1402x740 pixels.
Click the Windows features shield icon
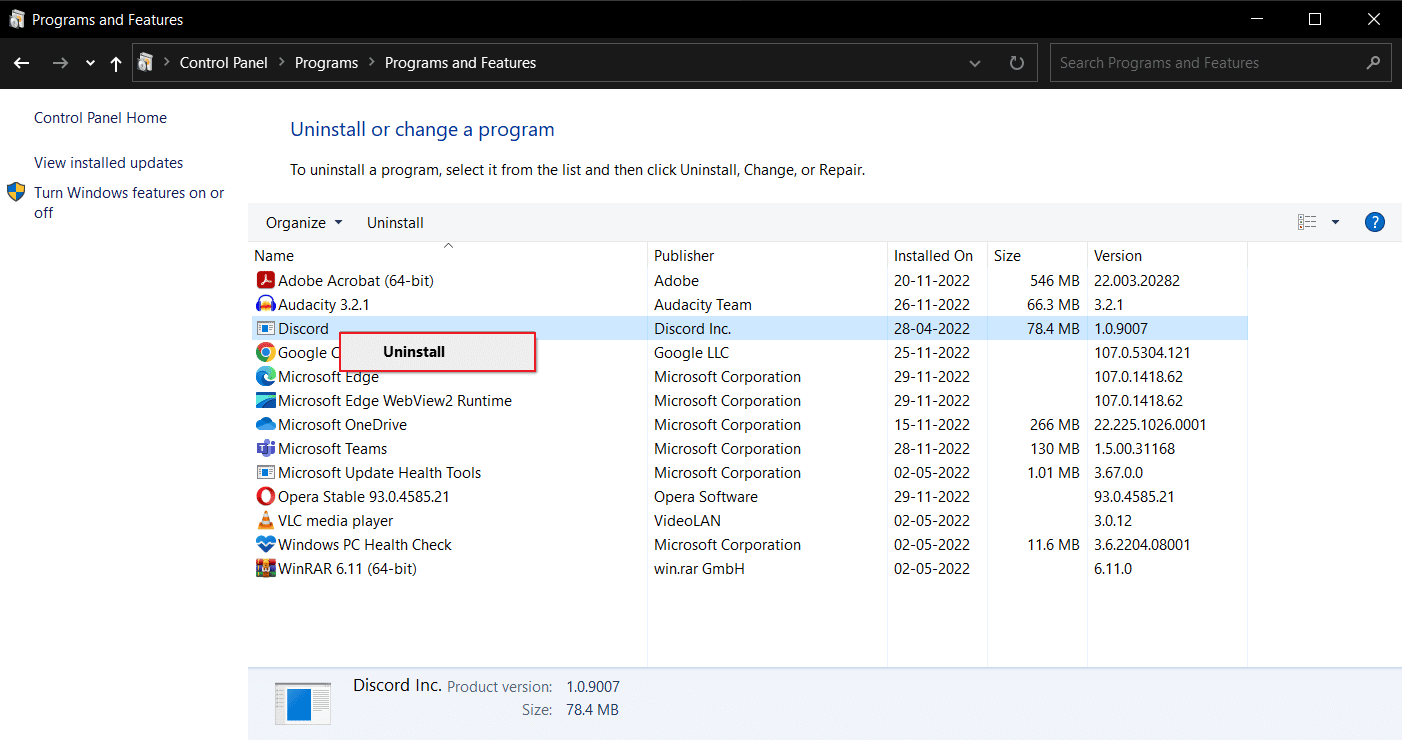(16, 192)
